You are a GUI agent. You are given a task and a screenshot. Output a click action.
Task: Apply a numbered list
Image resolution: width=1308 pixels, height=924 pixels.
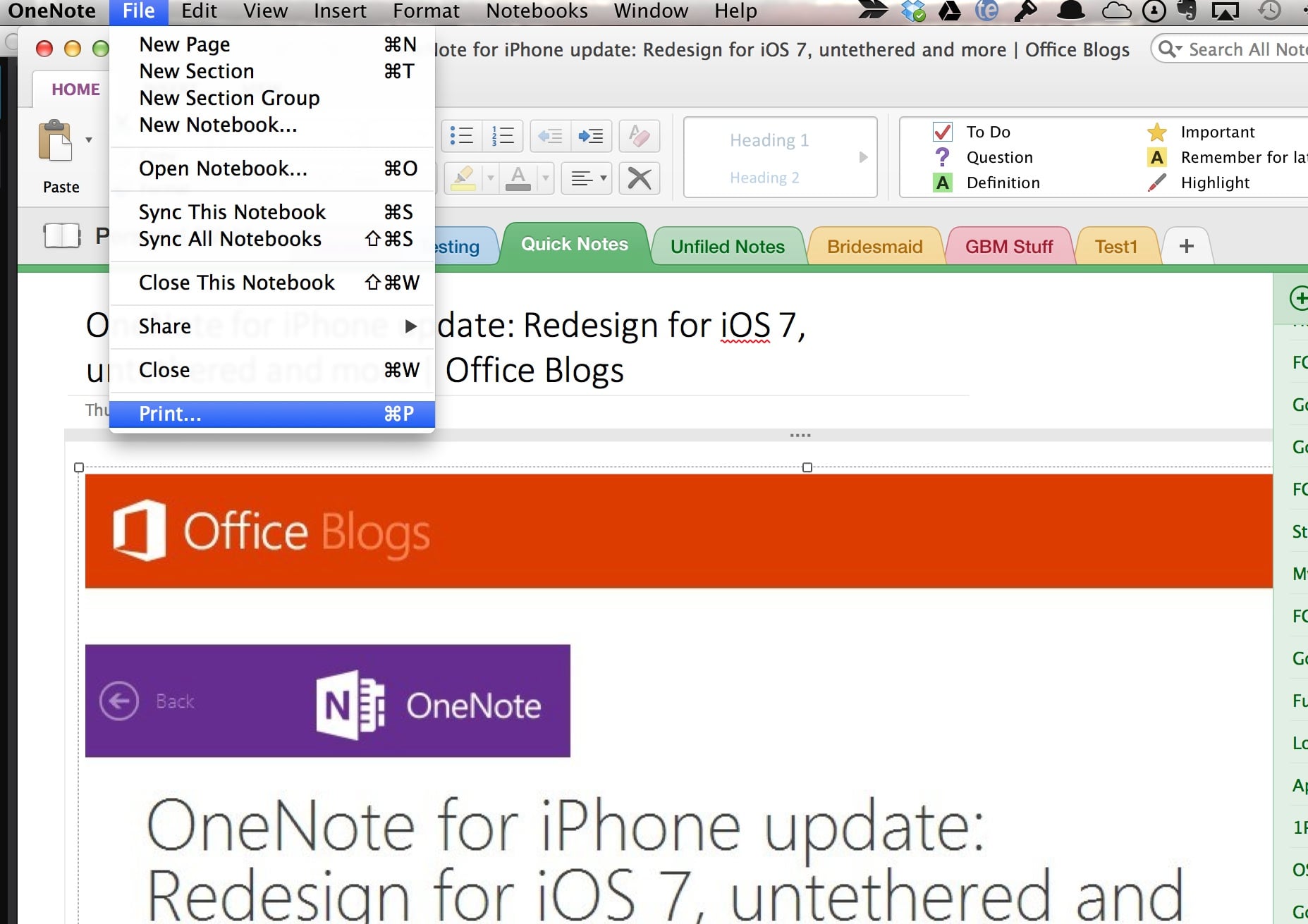(502, 135)
